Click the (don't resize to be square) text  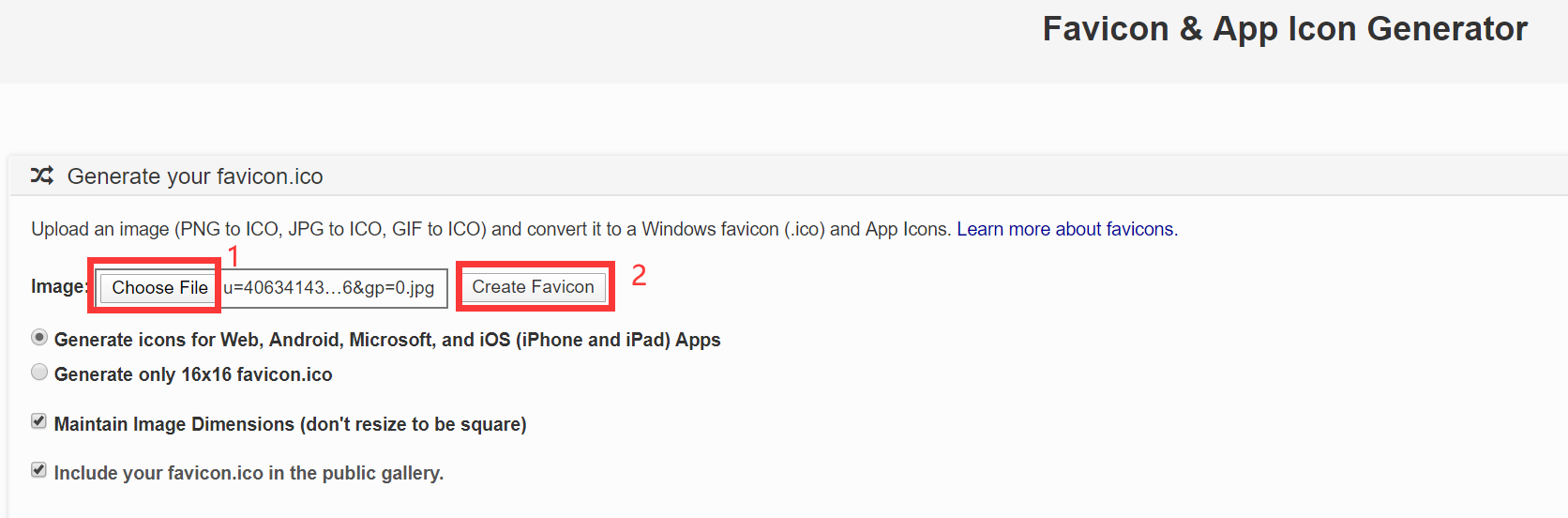tap(414, 424)
